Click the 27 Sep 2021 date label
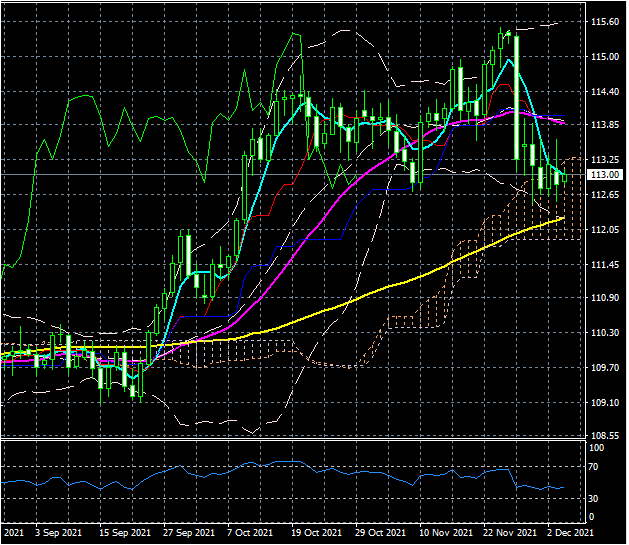This screenshot has height=545, width=629. tap(189, 533)
